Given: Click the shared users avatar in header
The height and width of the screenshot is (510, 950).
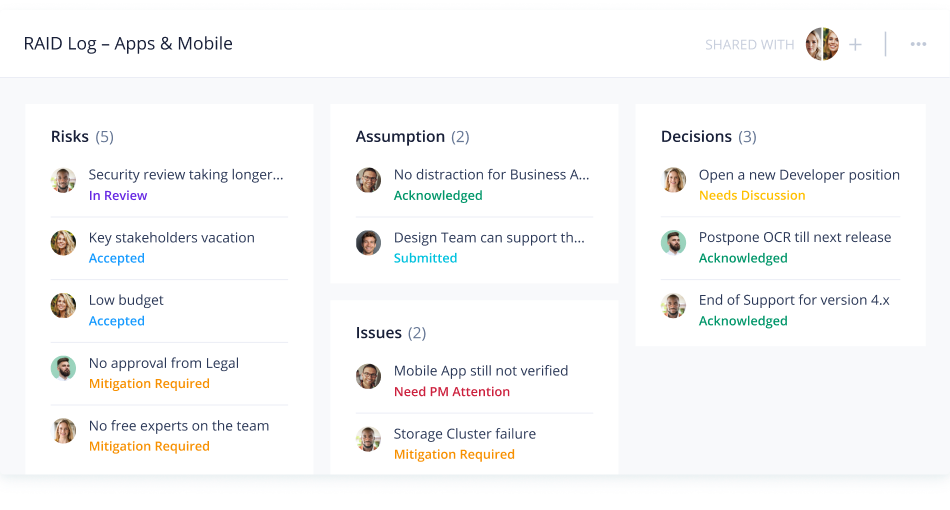Looking at the screenshot, I should click(x=822, y=44).
